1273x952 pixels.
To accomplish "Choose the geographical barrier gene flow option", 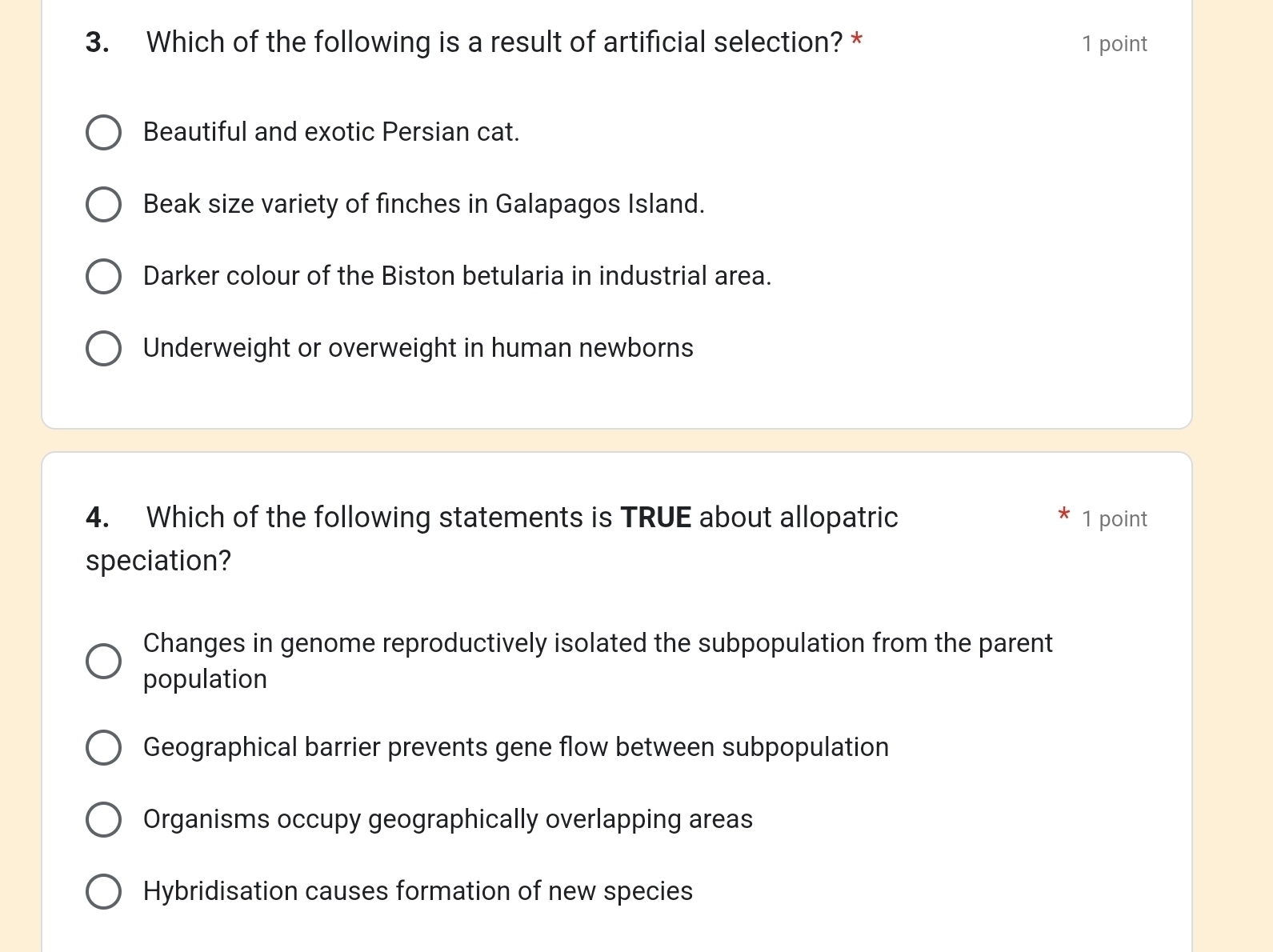I will click(x=103, y=747).
